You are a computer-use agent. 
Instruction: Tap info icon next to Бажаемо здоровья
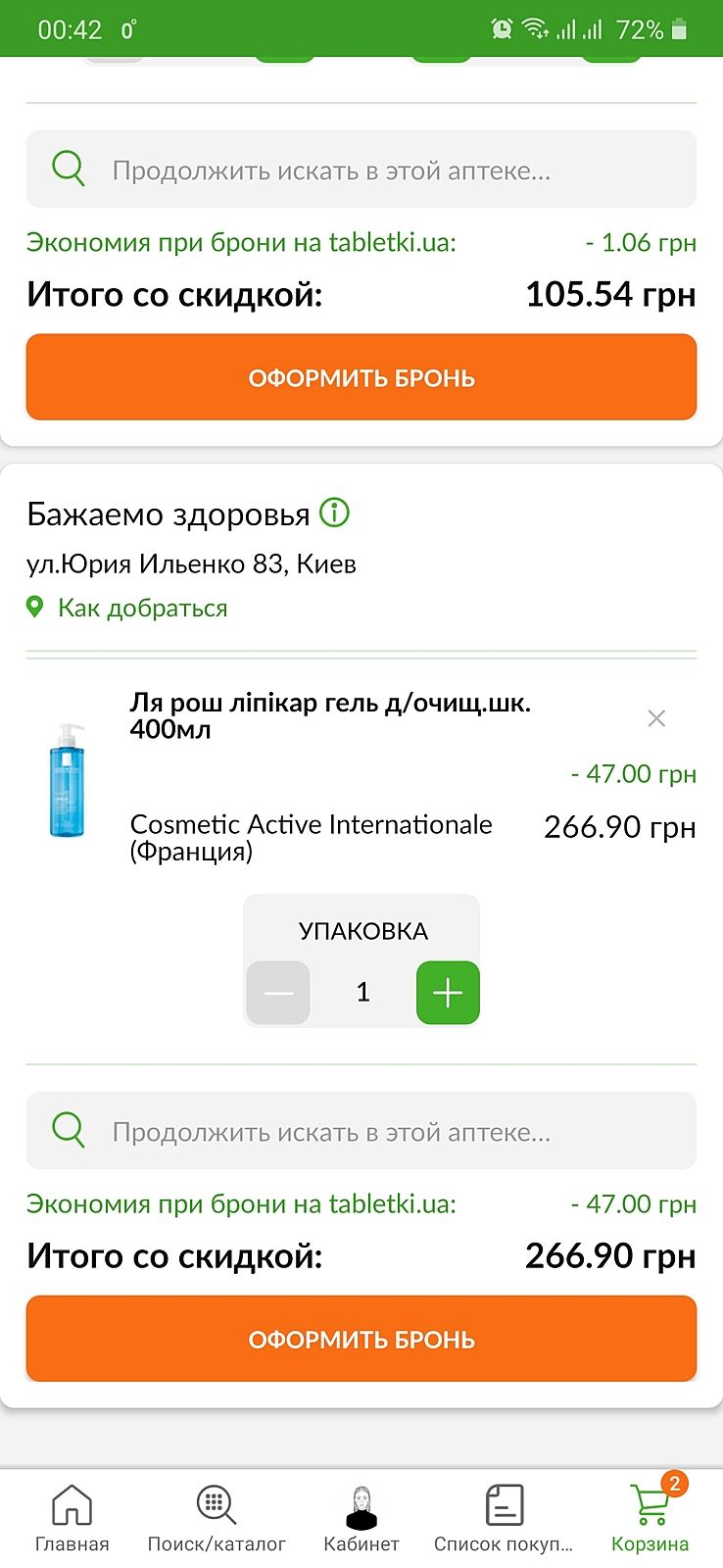click(x=335, y=513)
